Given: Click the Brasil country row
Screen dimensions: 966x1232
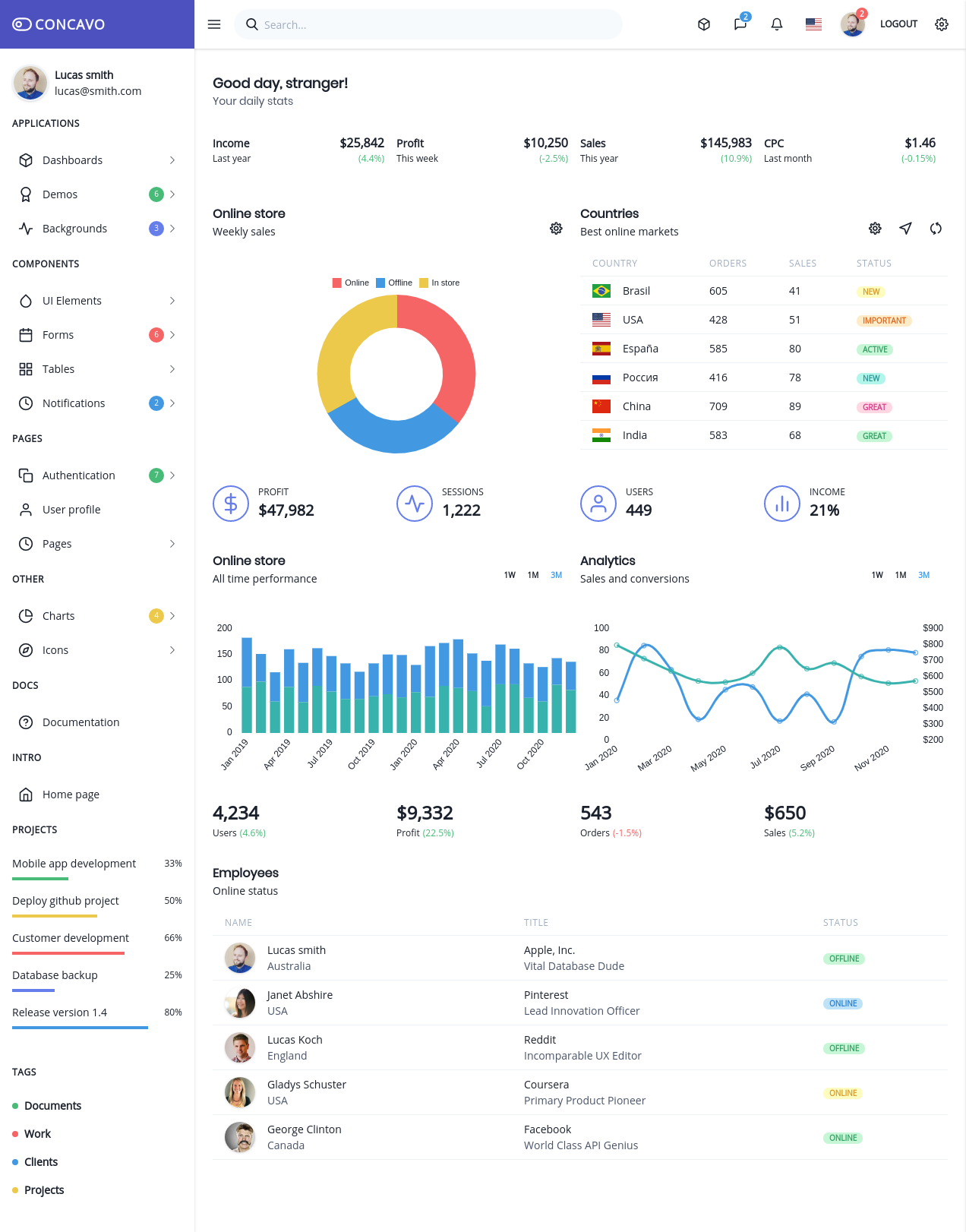Looking at the screenshot, I should click(x=764, y=291).
